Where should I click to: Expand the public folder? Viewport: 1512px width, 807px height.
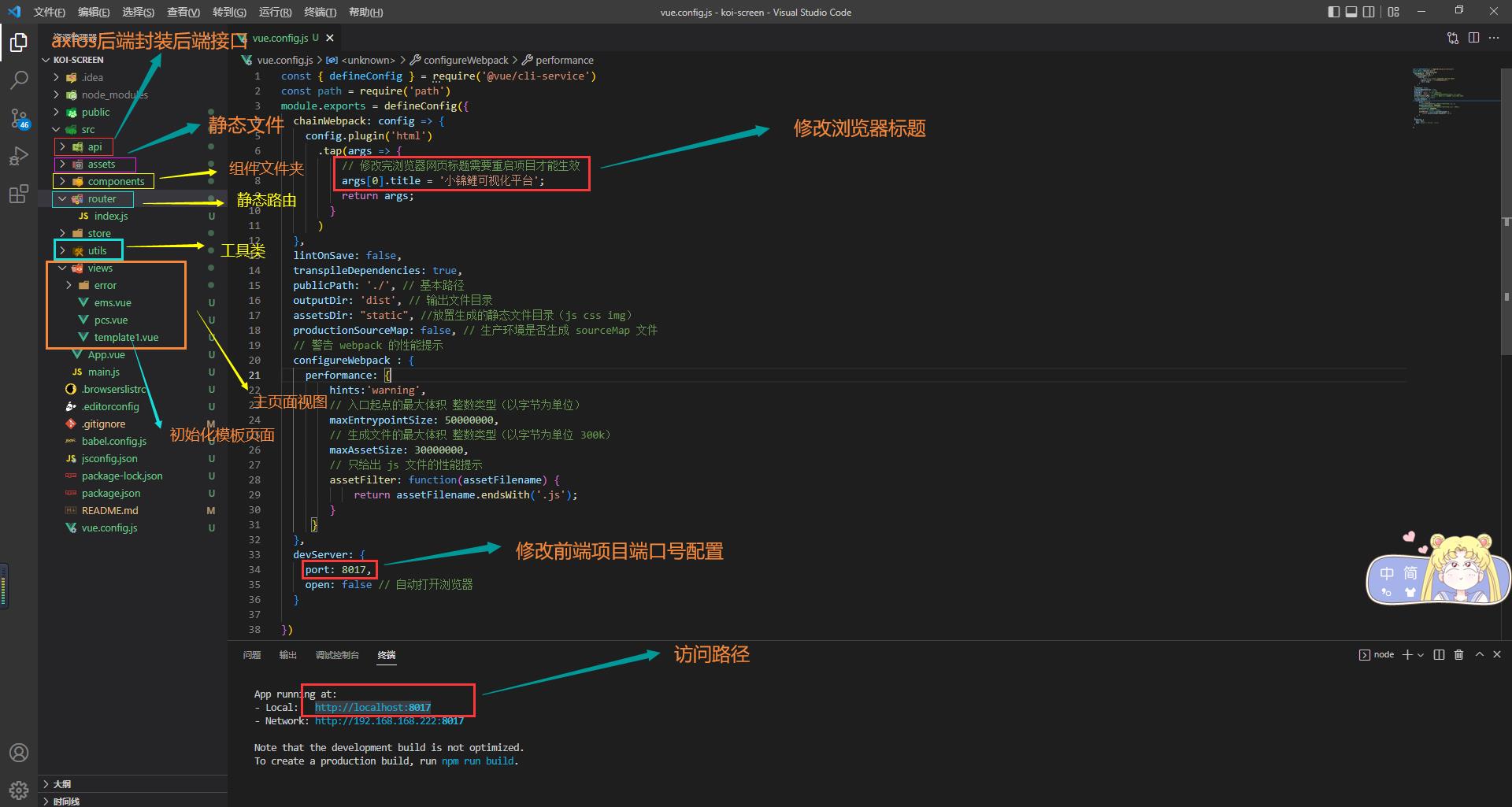133,112
